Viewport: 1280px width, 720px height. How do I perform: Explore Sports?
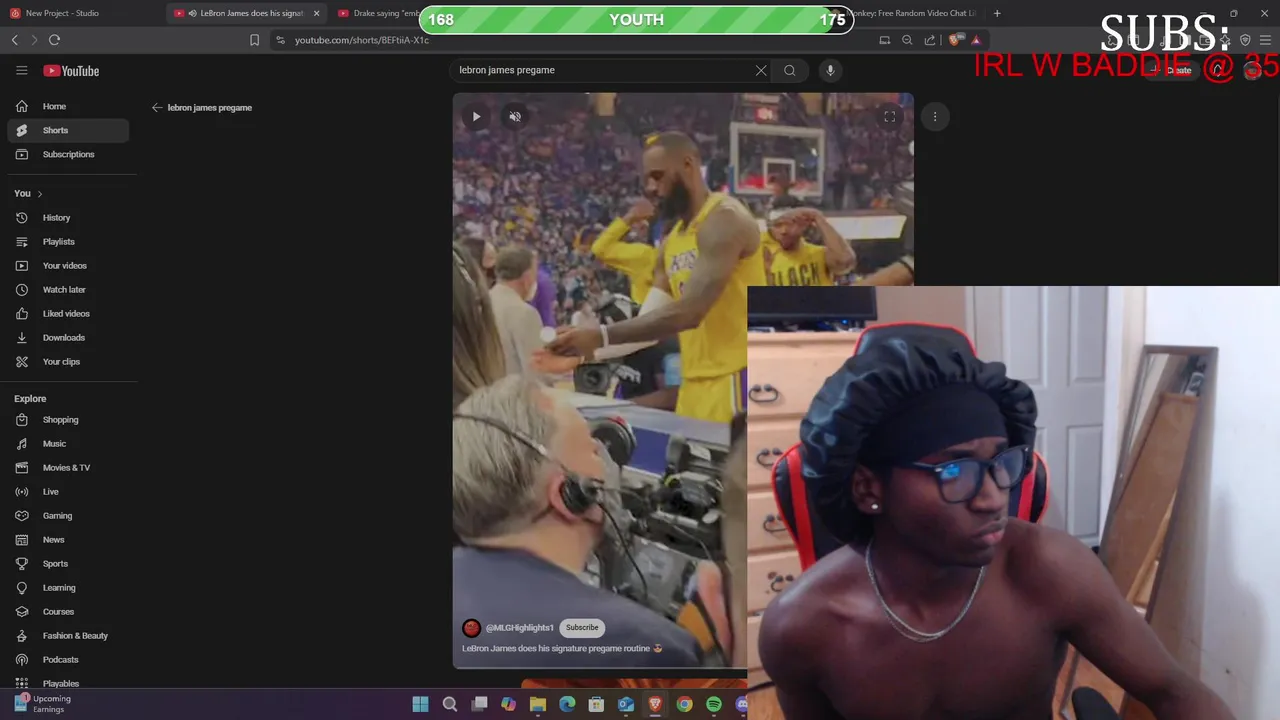coord(68,563)
